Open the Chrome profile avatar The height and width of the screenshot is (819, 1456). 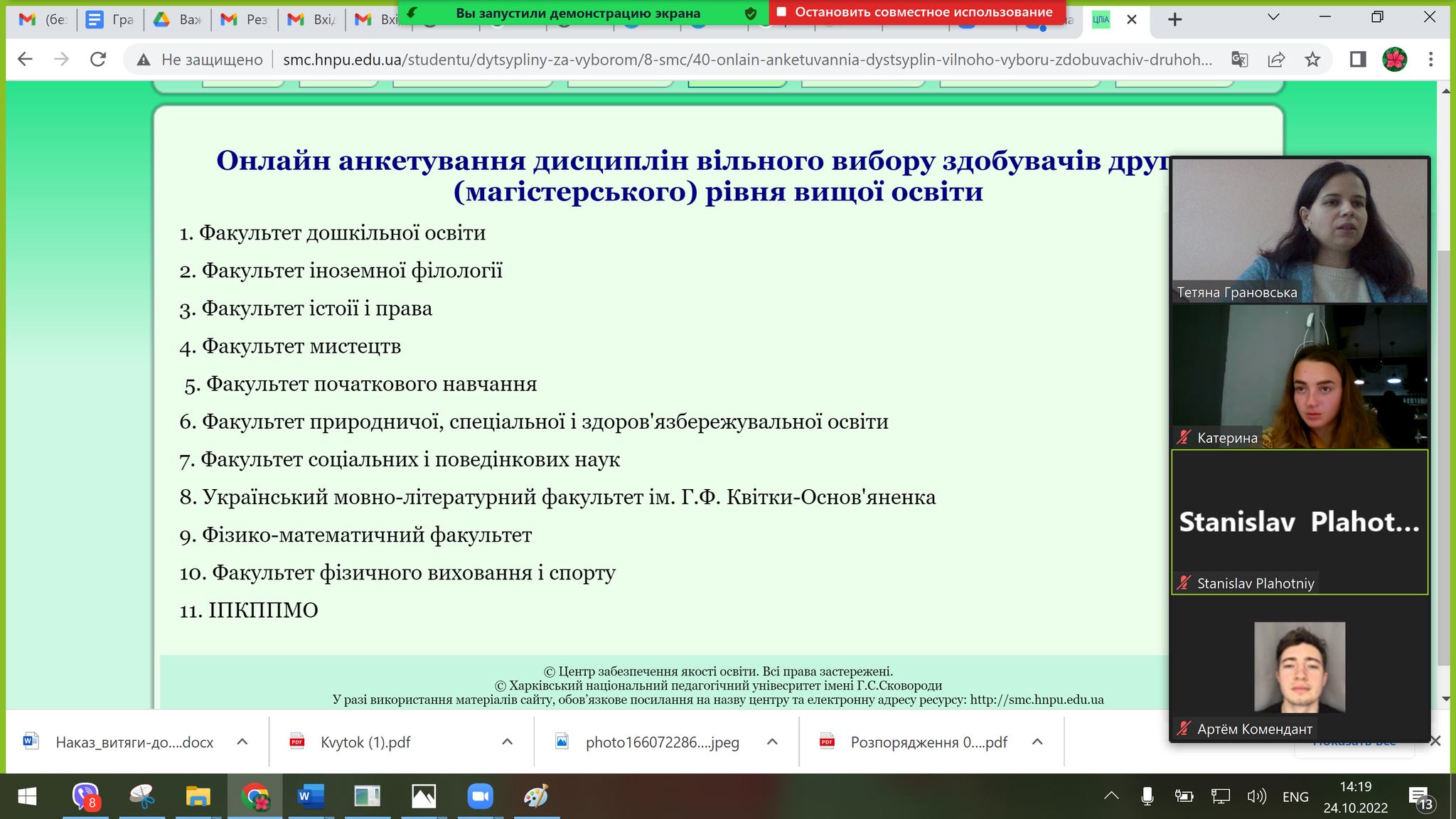1395,60
